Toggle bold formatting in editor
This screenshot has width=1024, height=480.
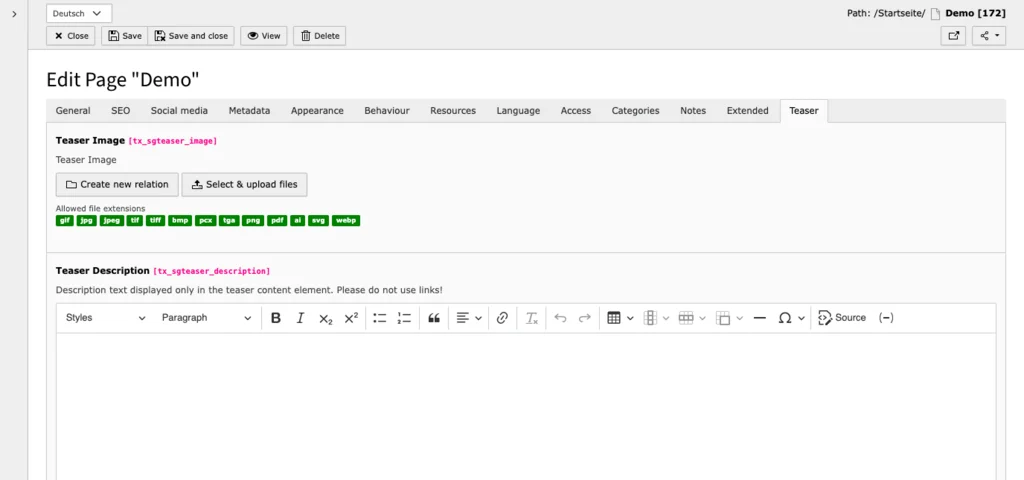276,318
